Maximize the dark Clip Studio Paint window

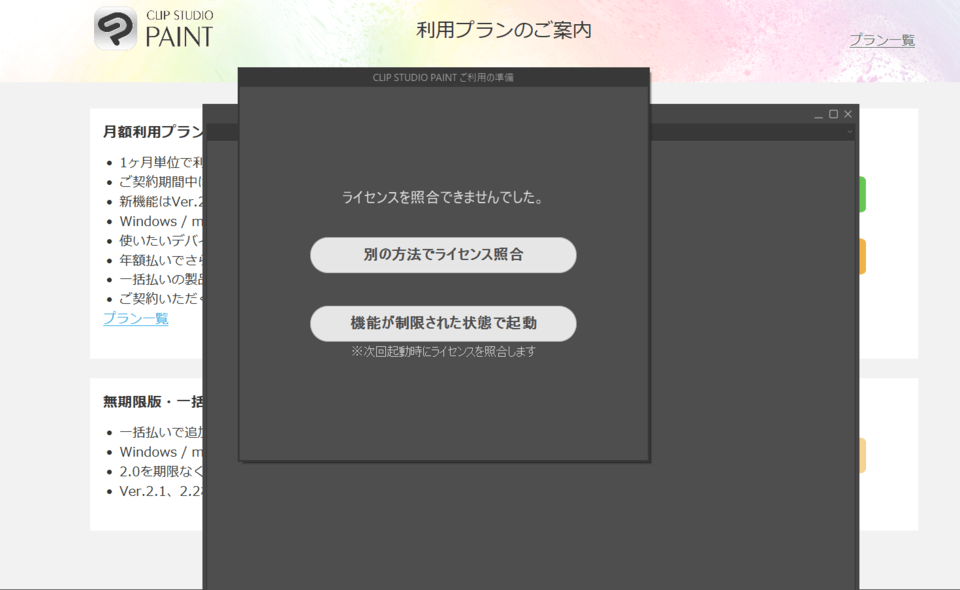pos(833,114)
